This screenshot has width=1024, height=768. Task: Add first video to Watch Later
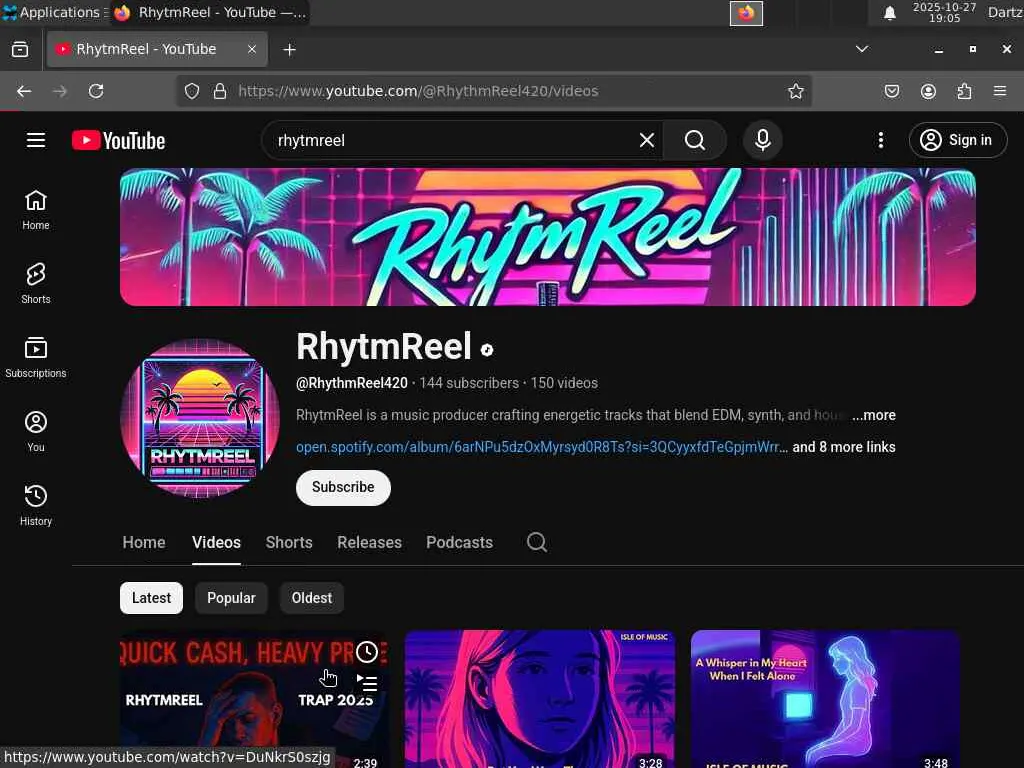[x=367, y=651]
